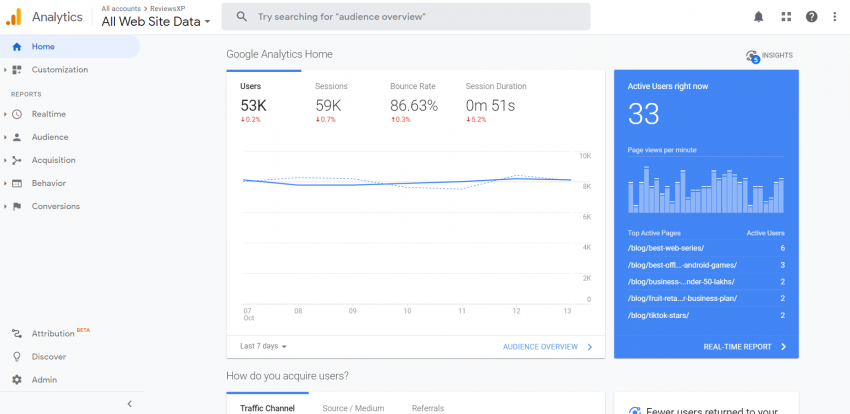Image resolution: width=850 pixels, height=414 pixels.
Task: Click the Behavior window icon
Action: (x=17, y=183)
